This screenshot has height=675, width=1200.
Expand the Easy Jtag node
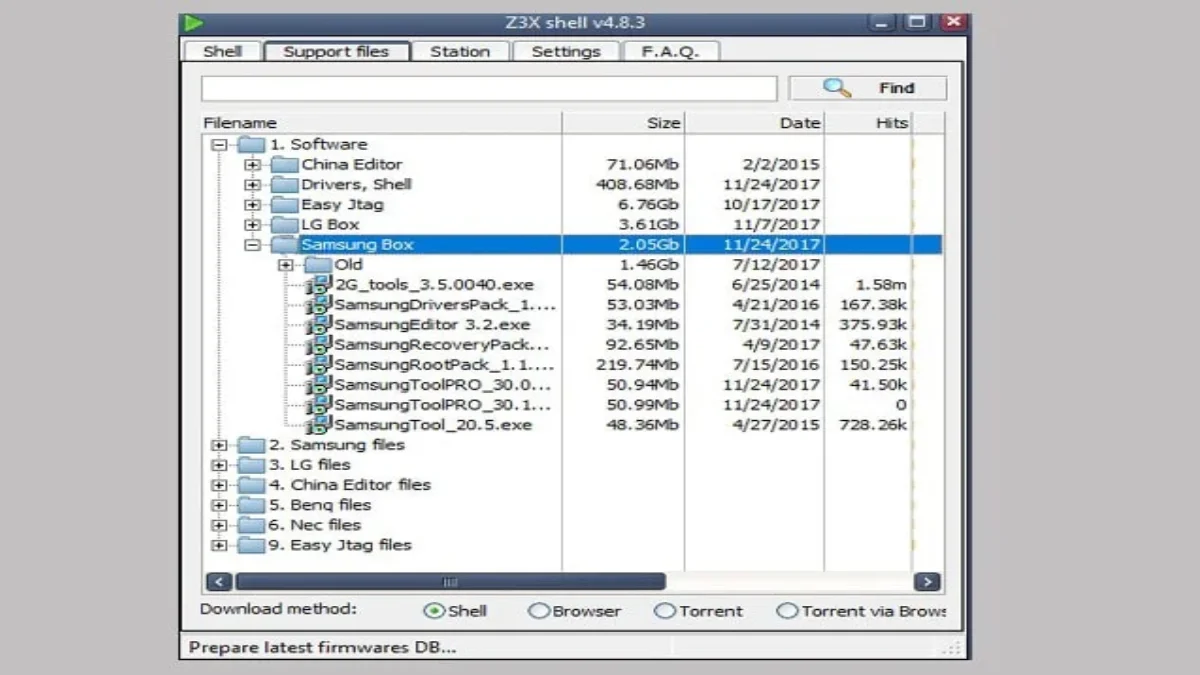(252, 205)
